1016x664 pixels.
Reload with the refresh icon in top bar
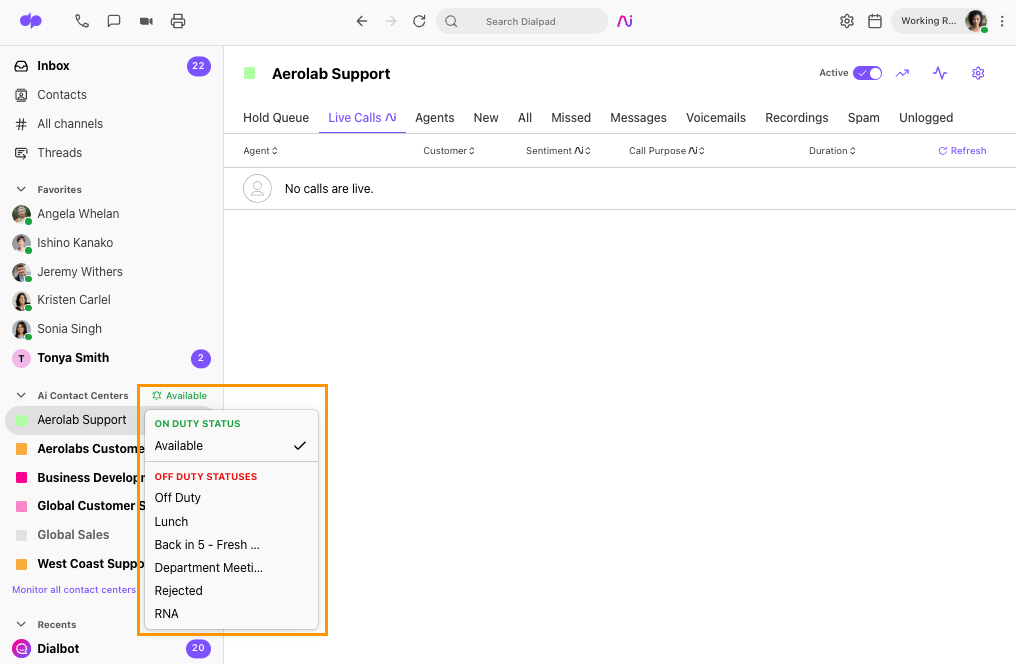click(x=419, y=21)
